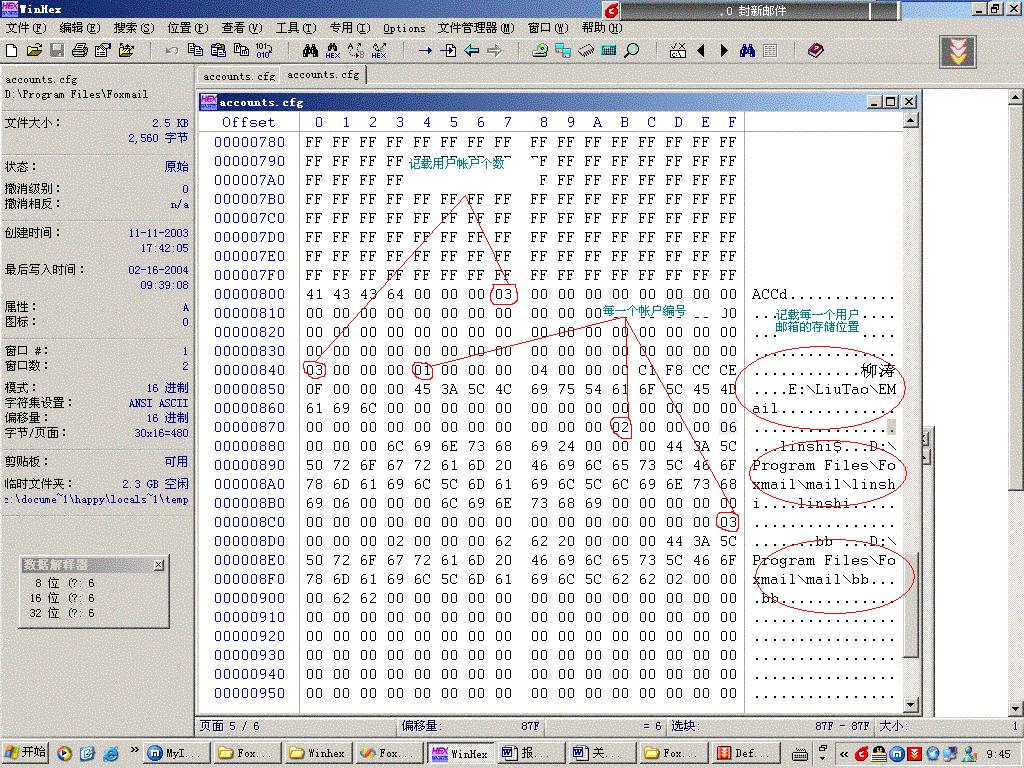The width and height of the screenshot is (1024, 768).
Task: Open the Options menu
Action: [404, 28]
